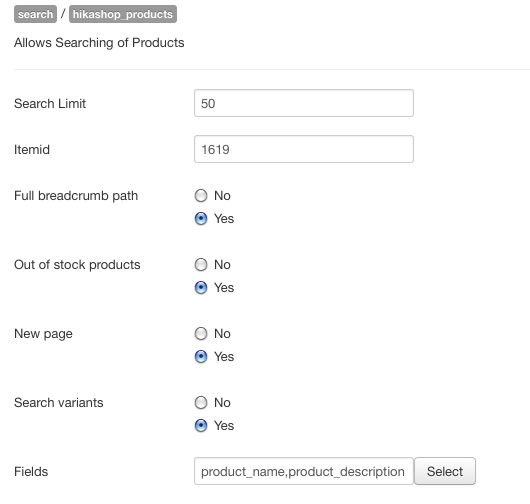Image resolution: width=530 pixels, height=504 pixels.
Task: Select No for Out of stock products
Action: pos(201,264)
